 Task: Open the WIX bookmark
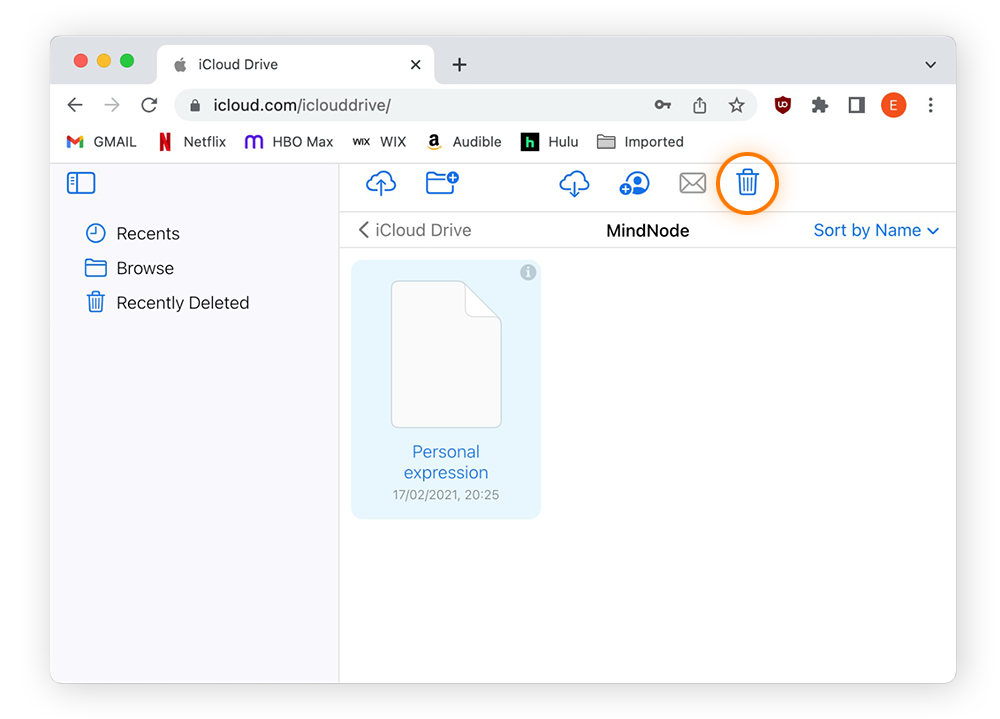pyautogui.click(x=379, y=142)
